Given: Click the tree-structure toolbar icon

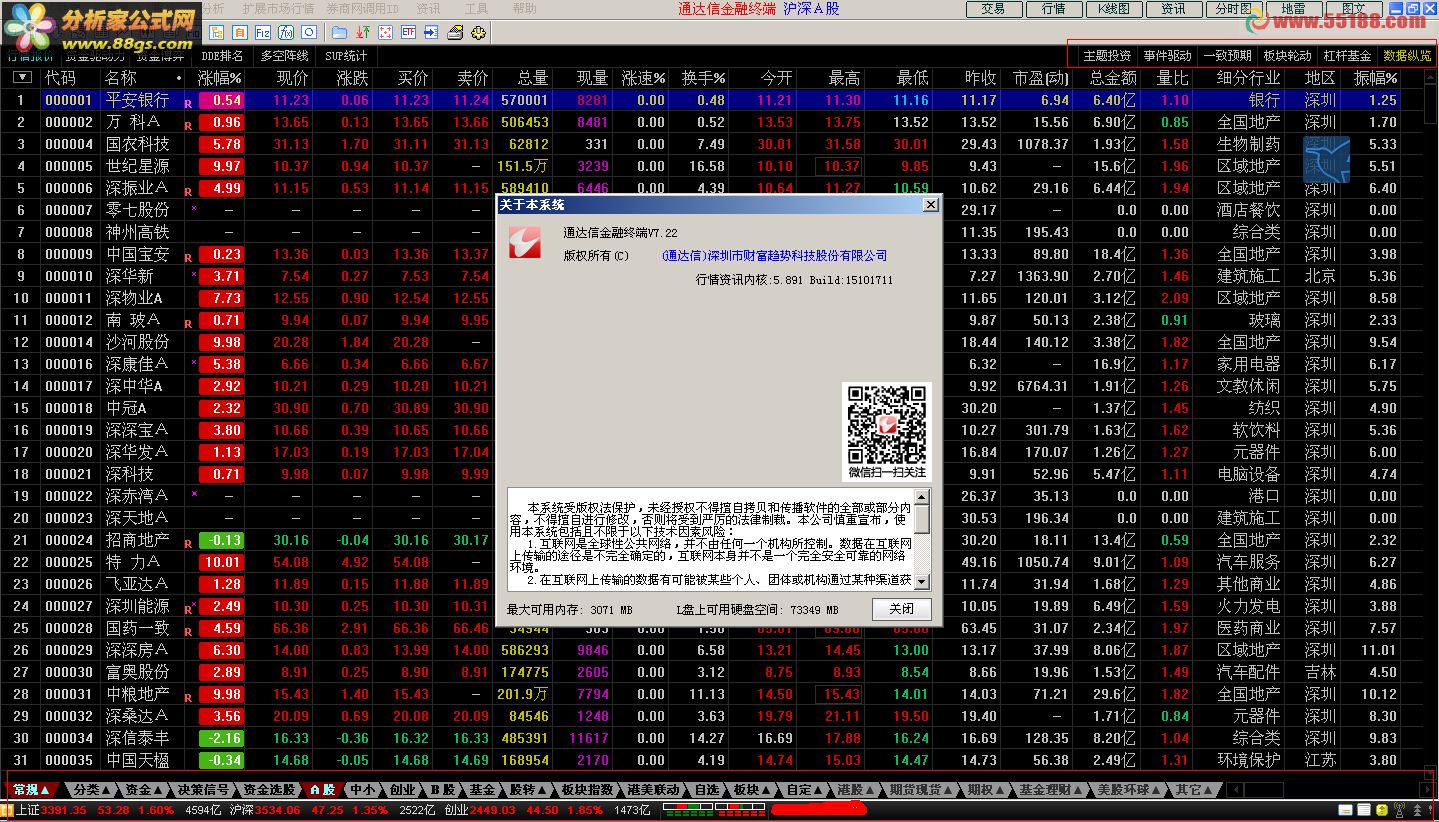Looking at the screenshot, I should click(217, 32).
